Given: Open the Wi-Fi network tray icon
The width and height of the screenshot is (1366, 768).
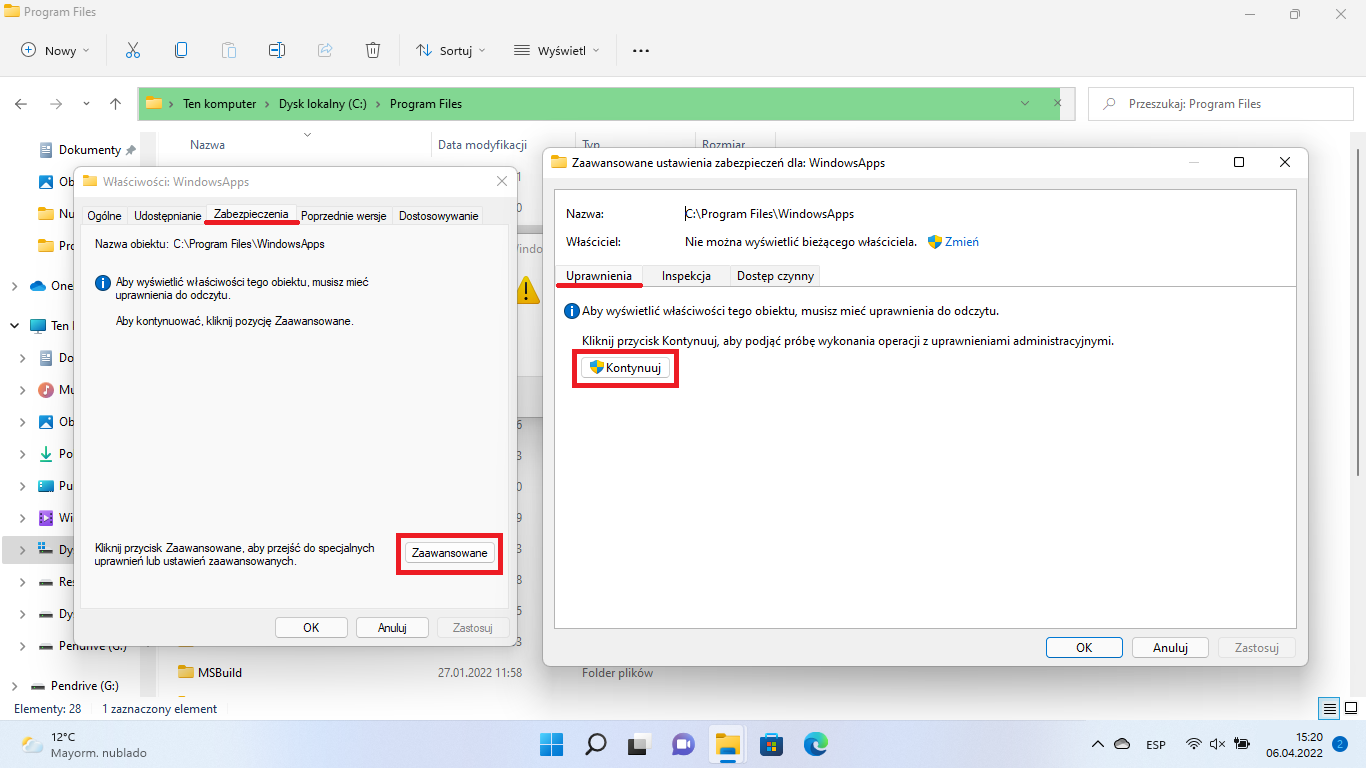Looking at the screenshot, I should coord(1193,744).
